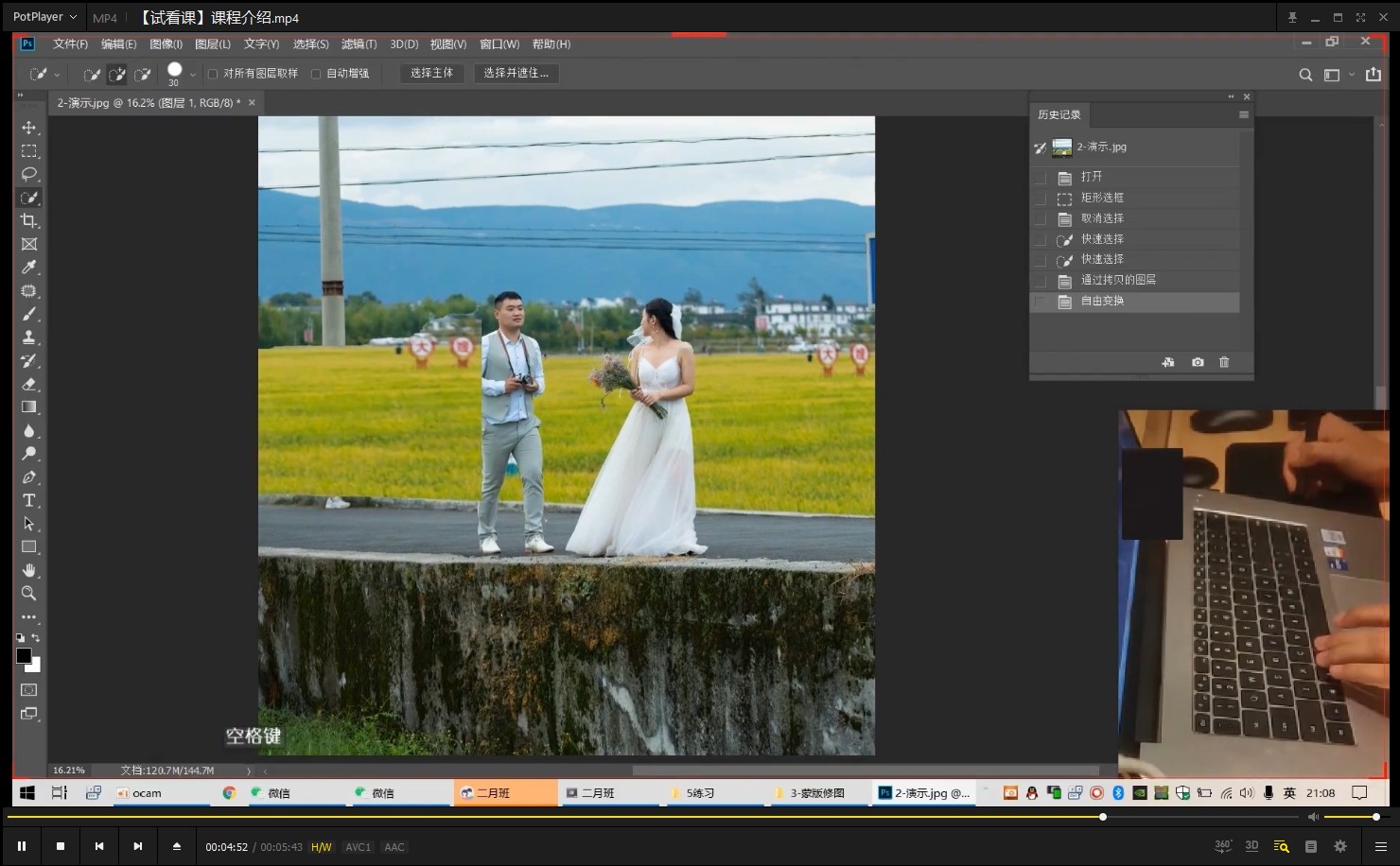
Task: Select the Frame tool
Action: point(29,244)
